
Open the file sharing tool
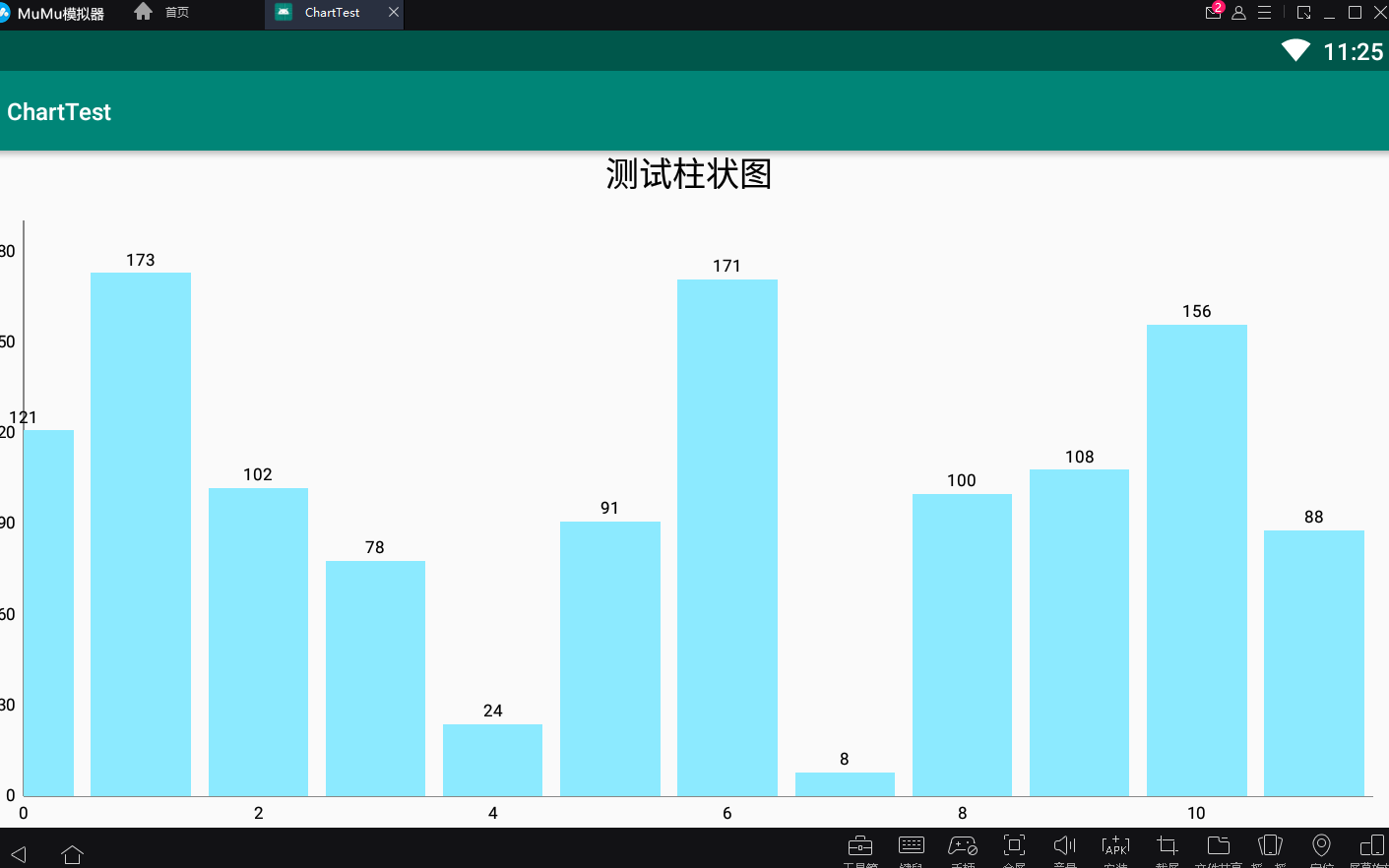tap(1218, 846)
